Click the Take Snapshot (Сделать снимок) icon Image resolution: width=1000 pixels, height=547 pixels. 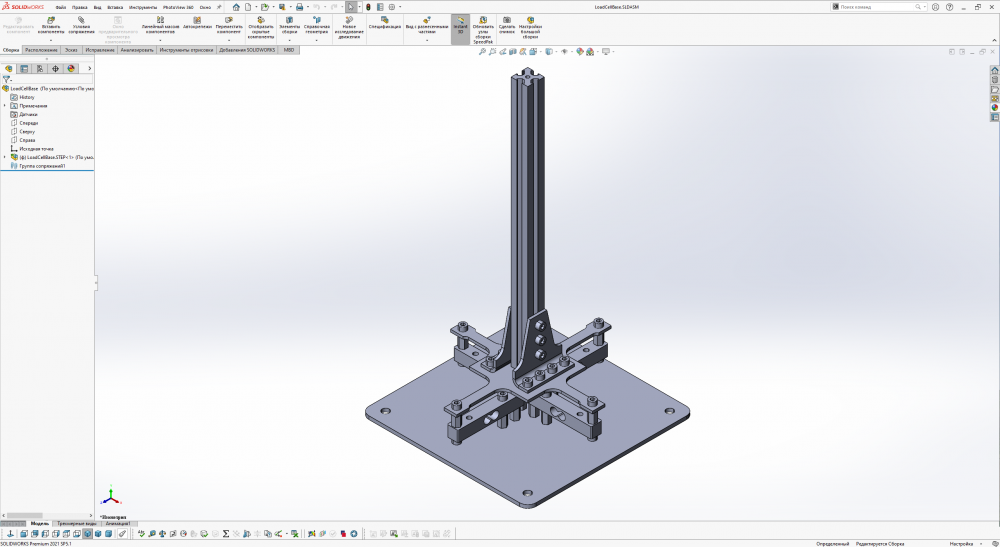click(506, 19)
